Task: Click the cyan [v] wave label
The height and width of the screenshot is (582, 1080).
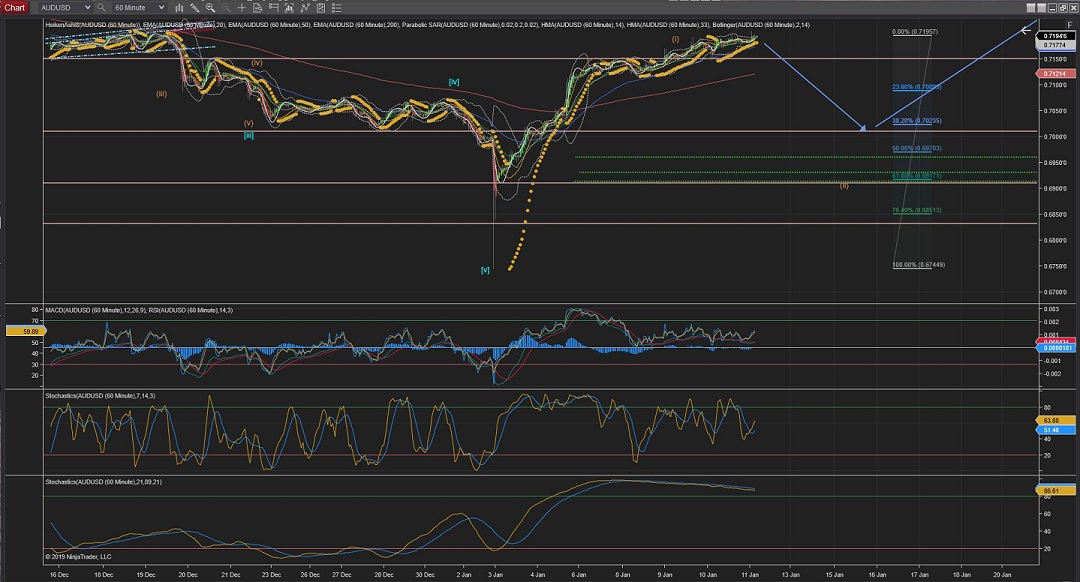Action: point(485,270)
